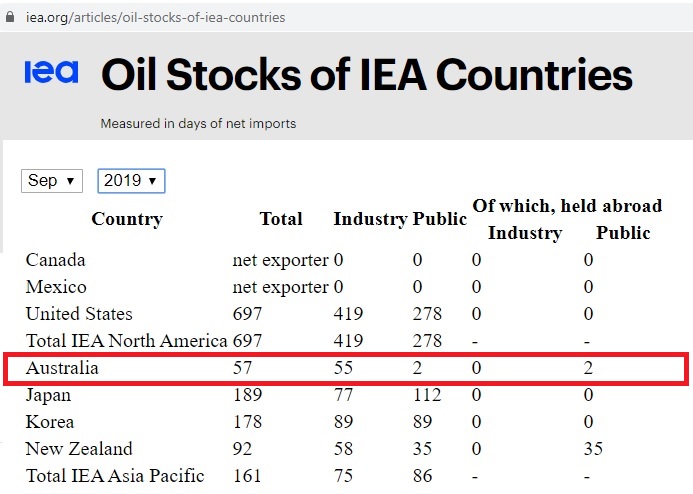Click Asia Pacific industry value 75
The image size is (693, 494).
pyautogui.click(x=343, y=475)
